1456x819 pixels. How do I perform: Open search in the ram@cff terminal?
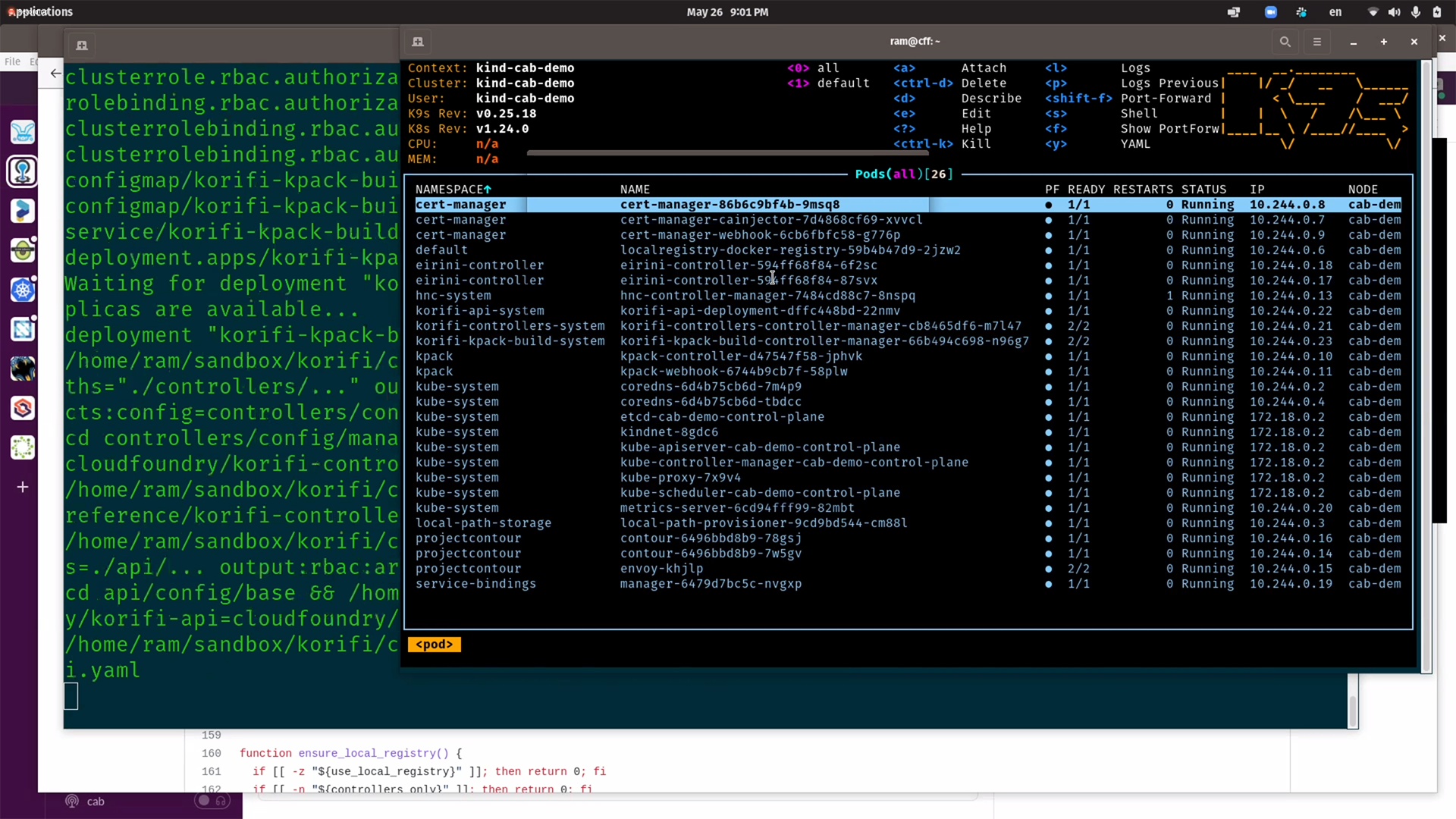(x=1285, y=42)
